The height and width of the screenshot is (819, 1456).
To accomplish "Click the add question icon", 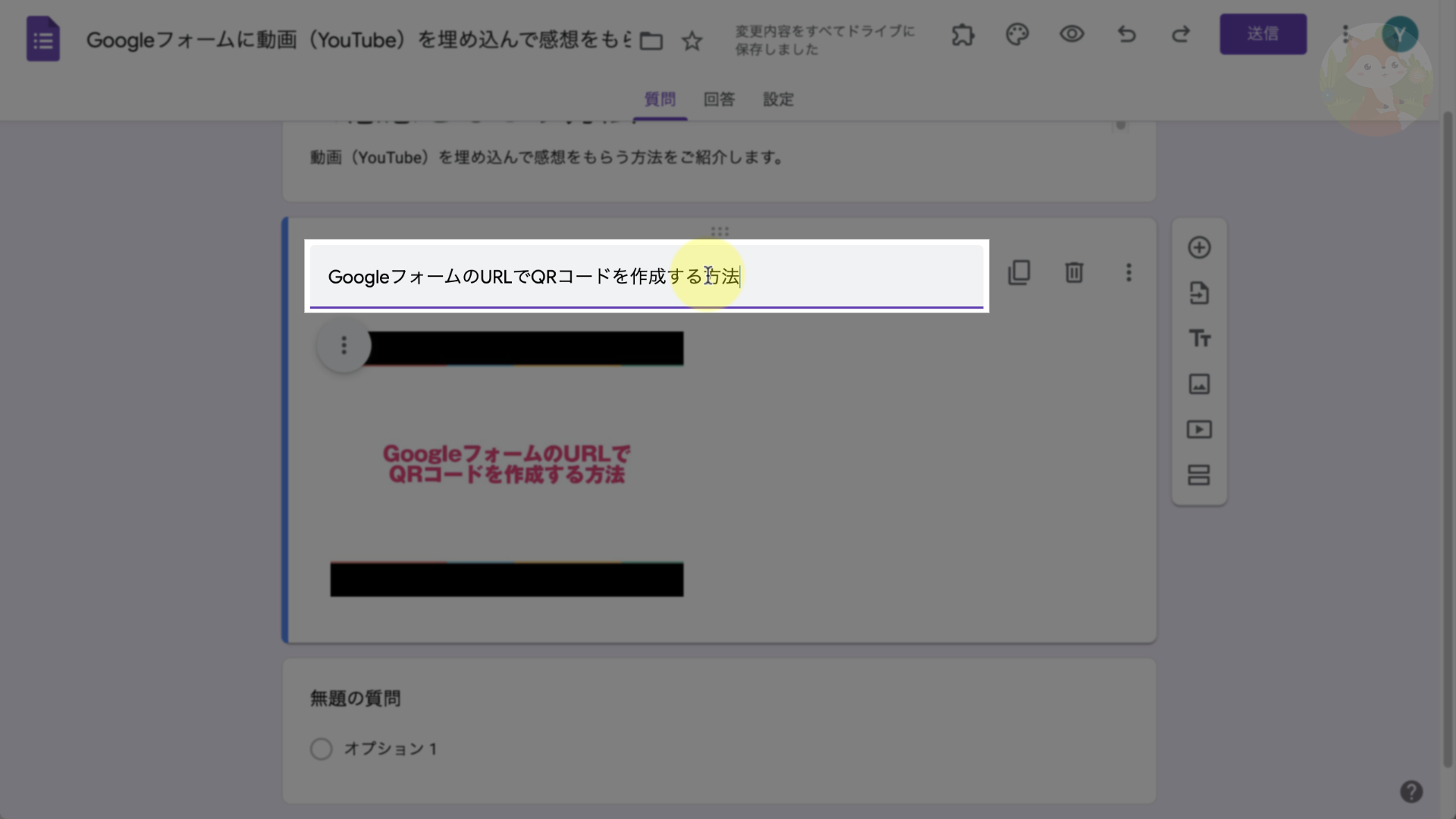I will tap(1198, 248).
